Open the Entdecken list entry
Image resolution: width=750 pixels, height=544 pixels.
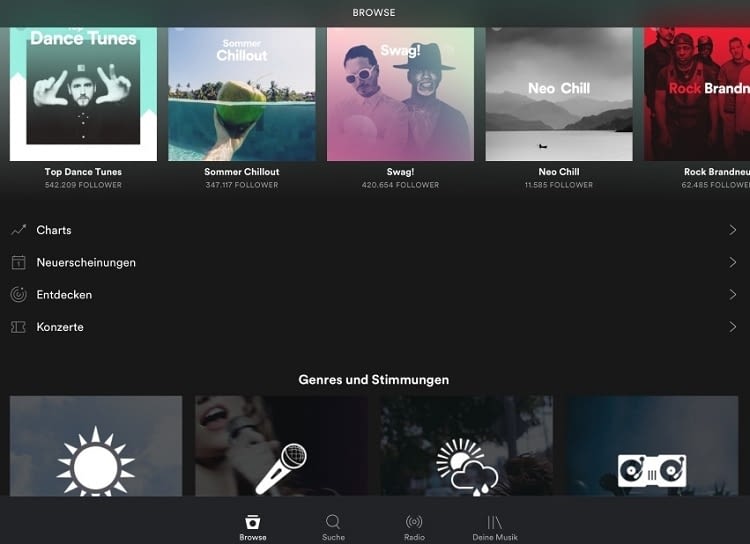pyautogui.click(x=375, y=294)
